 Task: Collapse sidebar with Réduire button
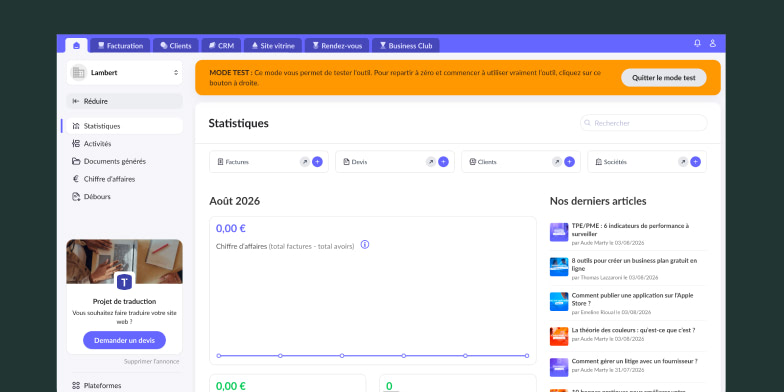coord(124,101)
